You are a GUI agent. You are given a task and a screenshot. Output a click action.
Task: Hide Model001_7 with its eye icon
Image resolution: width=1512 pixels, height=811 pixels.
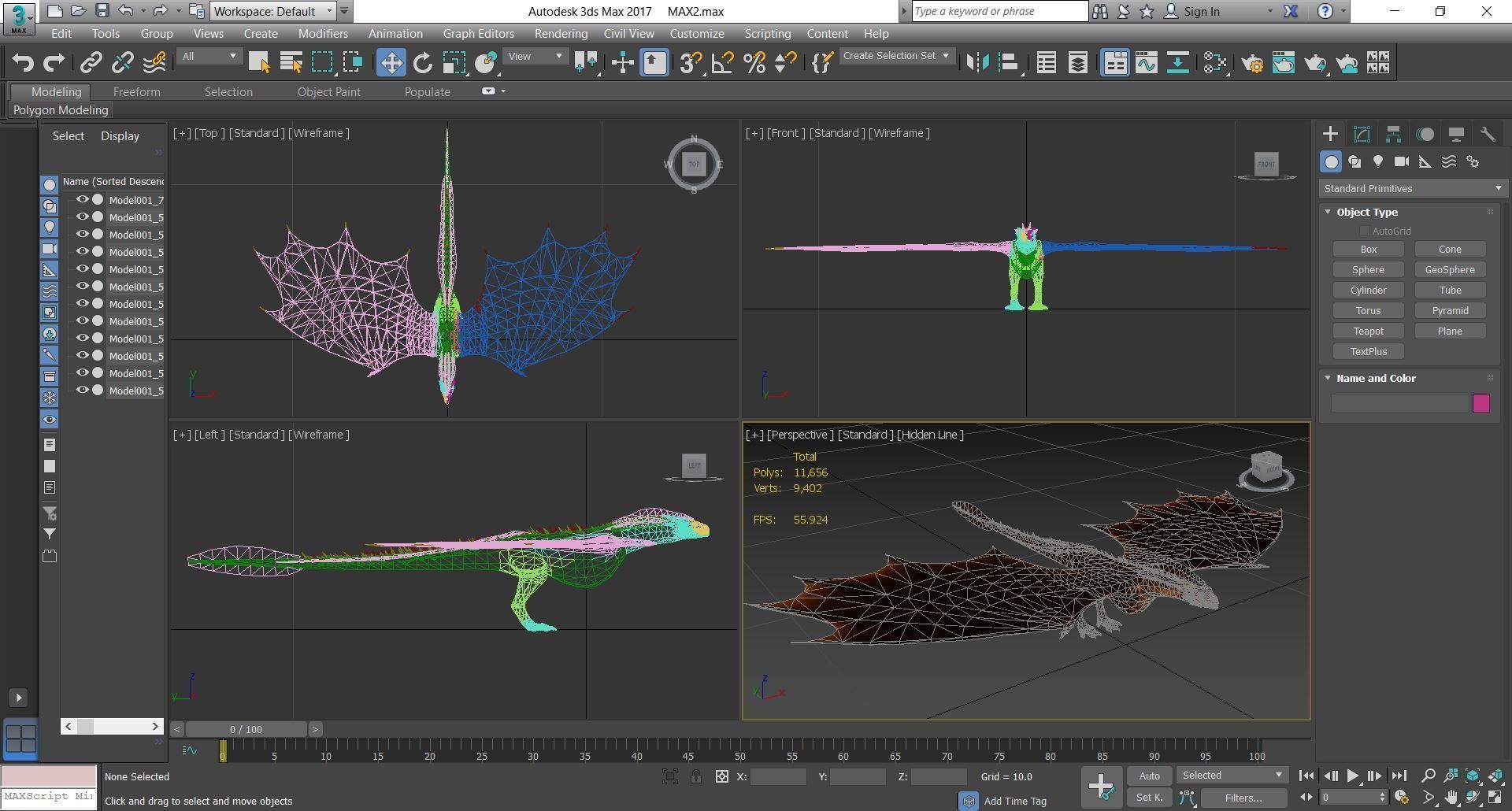click(82, 200)
